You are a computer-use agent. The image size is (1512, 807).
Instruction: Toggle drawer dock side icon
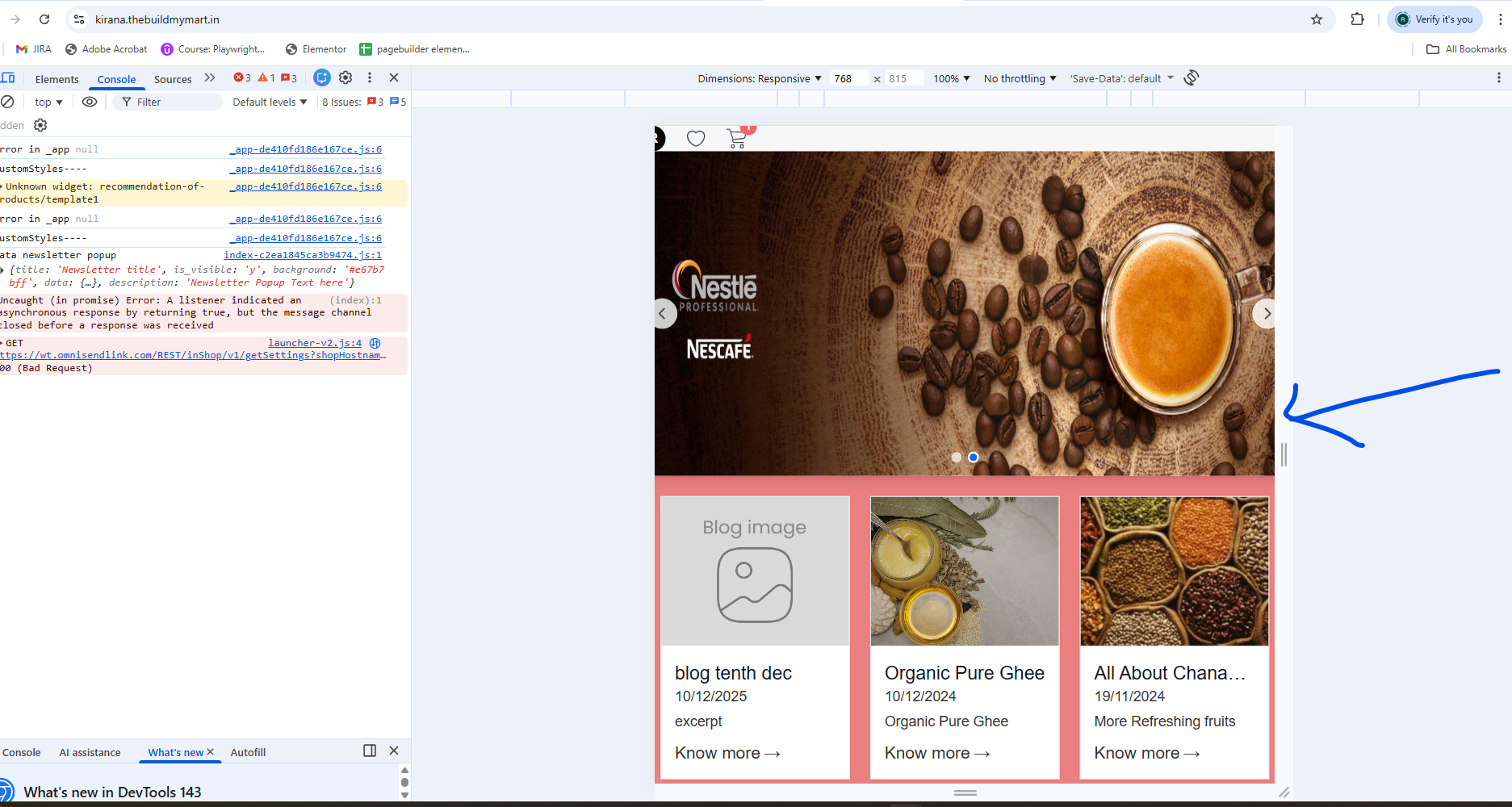coord(370,751)
